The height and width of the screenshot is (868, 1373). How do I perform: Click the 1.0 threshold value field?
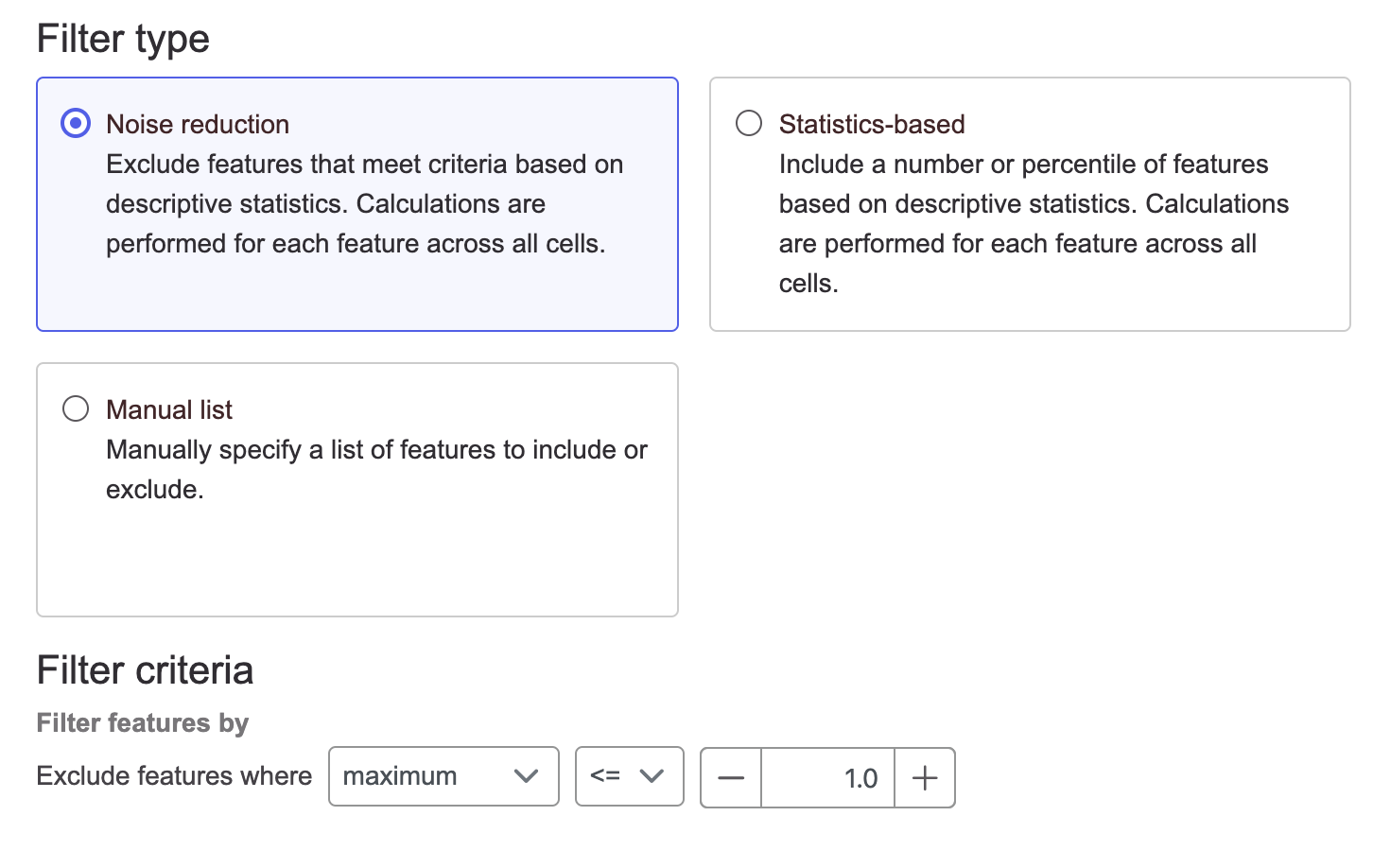pos(827,778)
